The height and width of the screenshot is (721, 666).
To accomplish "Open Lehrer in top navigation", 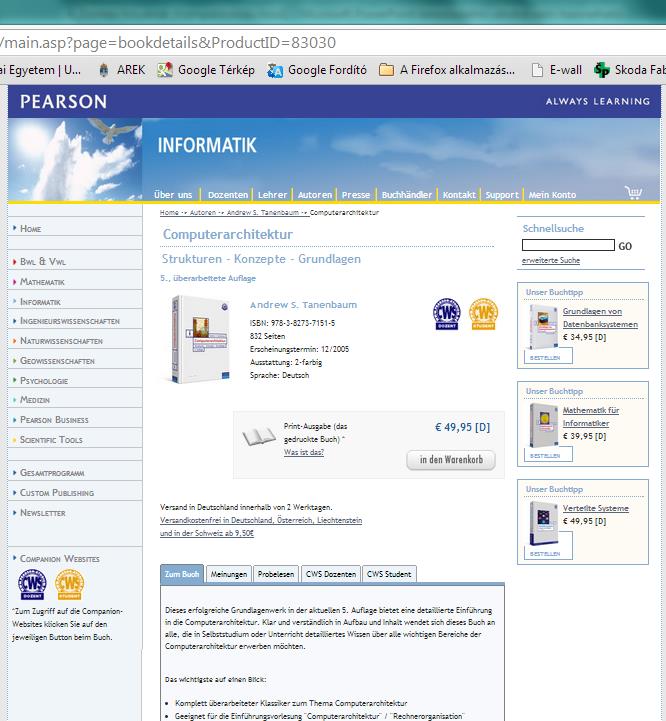I will (272, 195).
